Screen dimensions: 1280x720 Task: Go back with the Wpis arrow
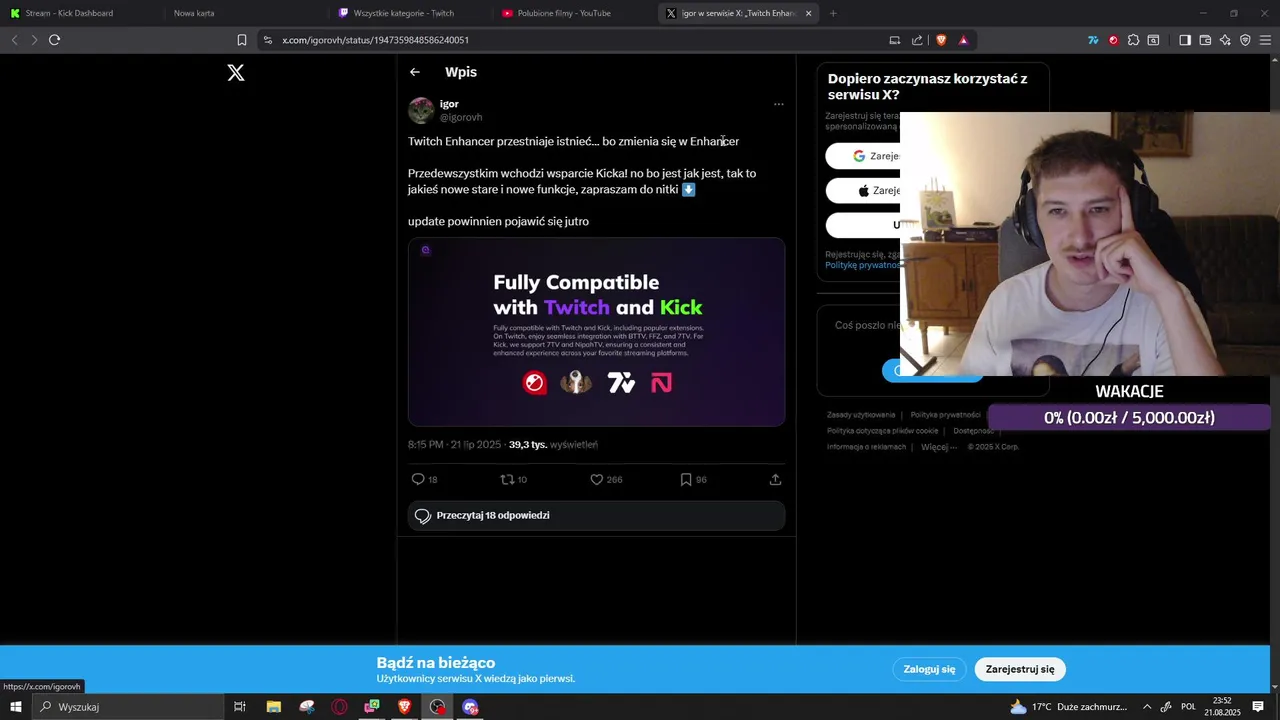(415, 72)
